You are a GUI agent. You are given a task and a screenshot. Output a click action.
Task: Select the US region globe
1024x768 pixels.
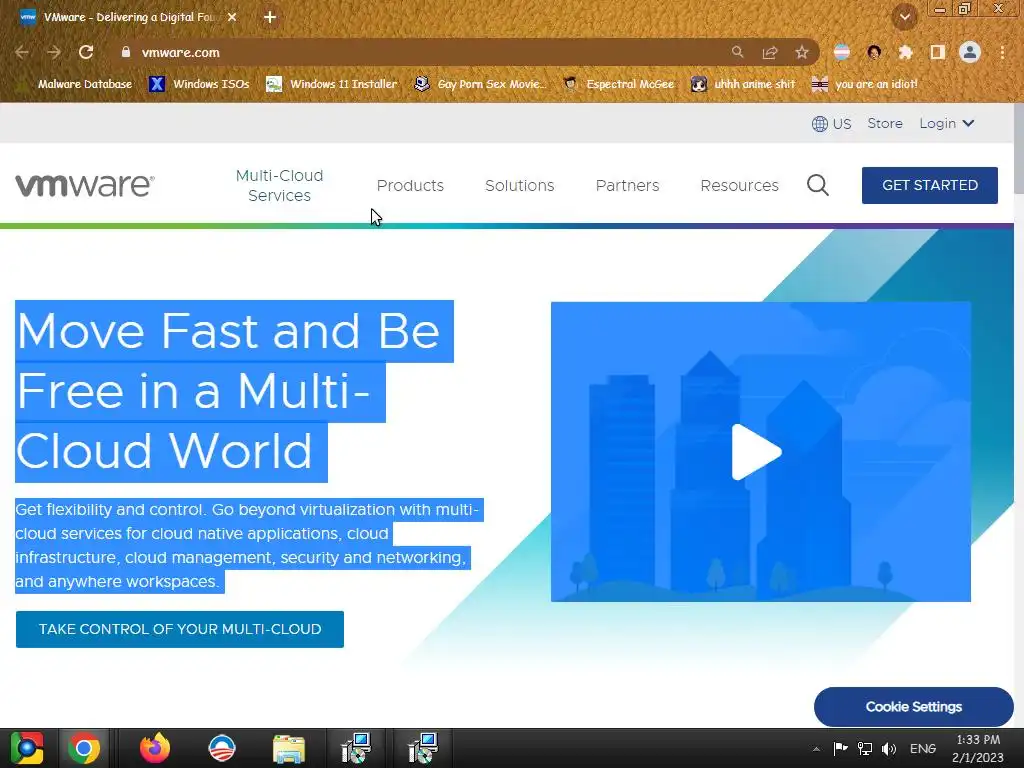(x=831, y=123)
